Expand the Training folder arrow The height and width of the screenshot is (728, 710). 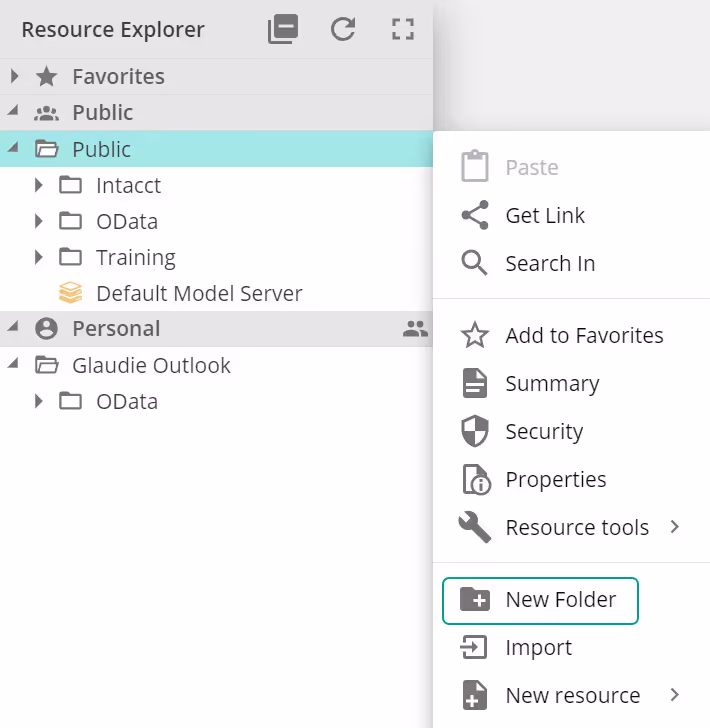39,257
